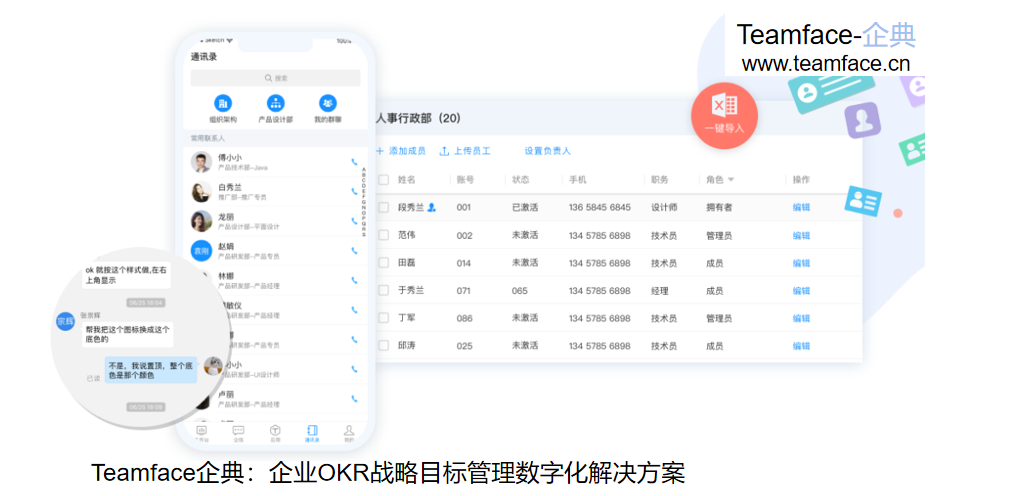Viewport: 1019px width, 496px height.
Task: Click the 经理 job title cell
Action: pyautogui.click(x=659, y=291)
